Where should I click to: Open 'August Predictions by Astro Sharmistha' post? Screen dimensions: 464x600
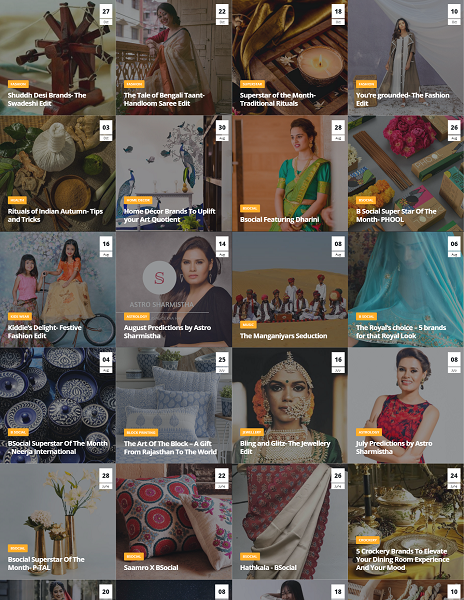pos(167,331)
